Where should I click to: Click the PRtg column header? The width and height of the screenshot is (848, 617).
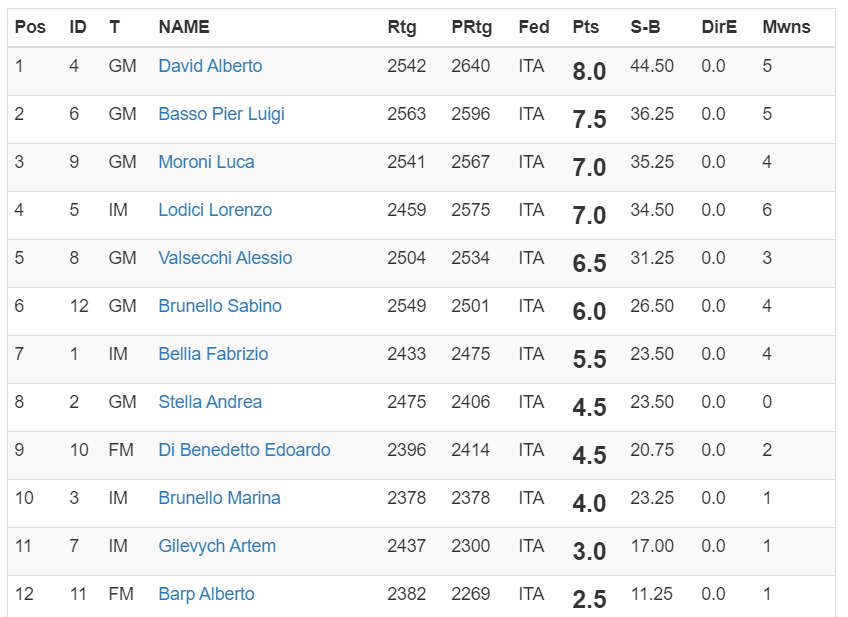coord(471,27)
